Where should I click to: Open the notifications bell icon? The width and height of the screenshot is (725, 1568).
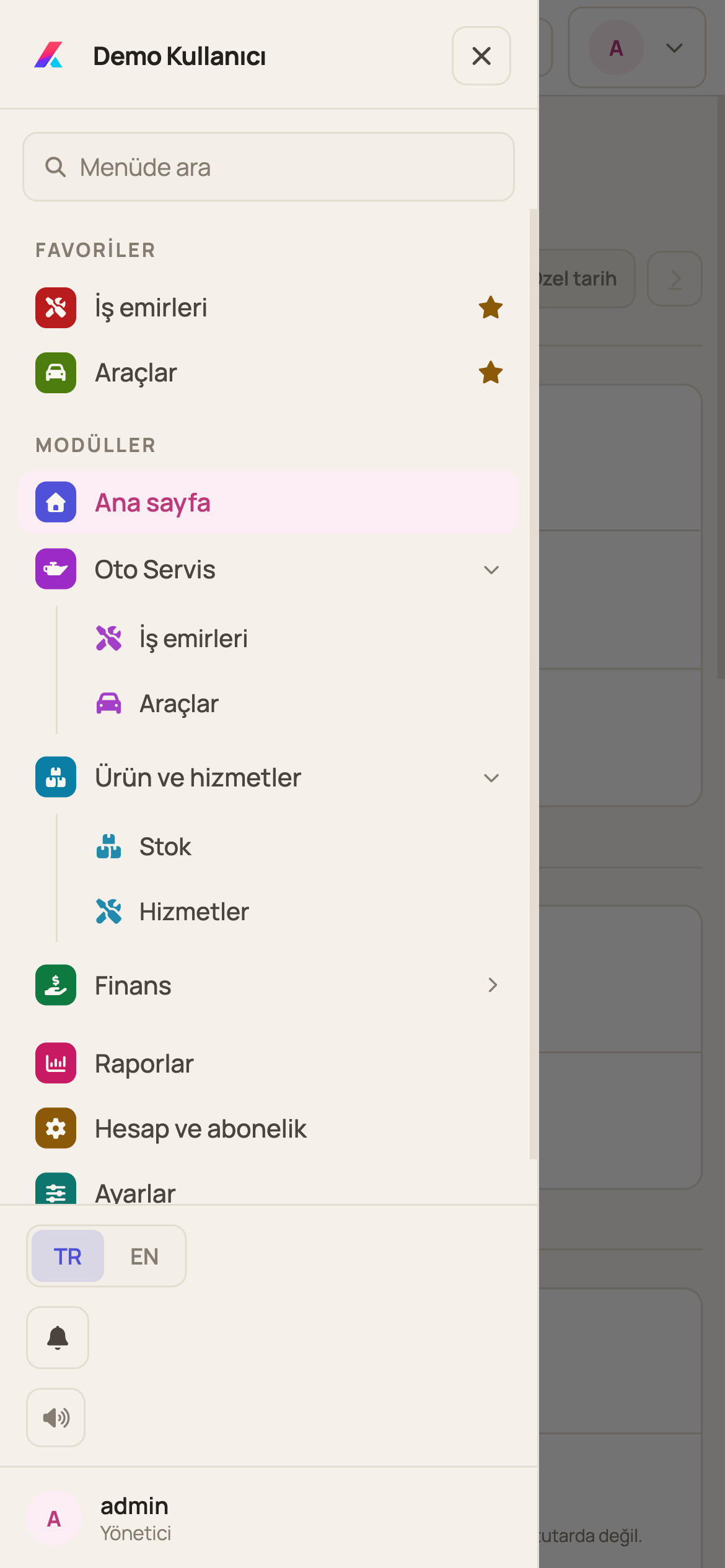[58, 1338]
